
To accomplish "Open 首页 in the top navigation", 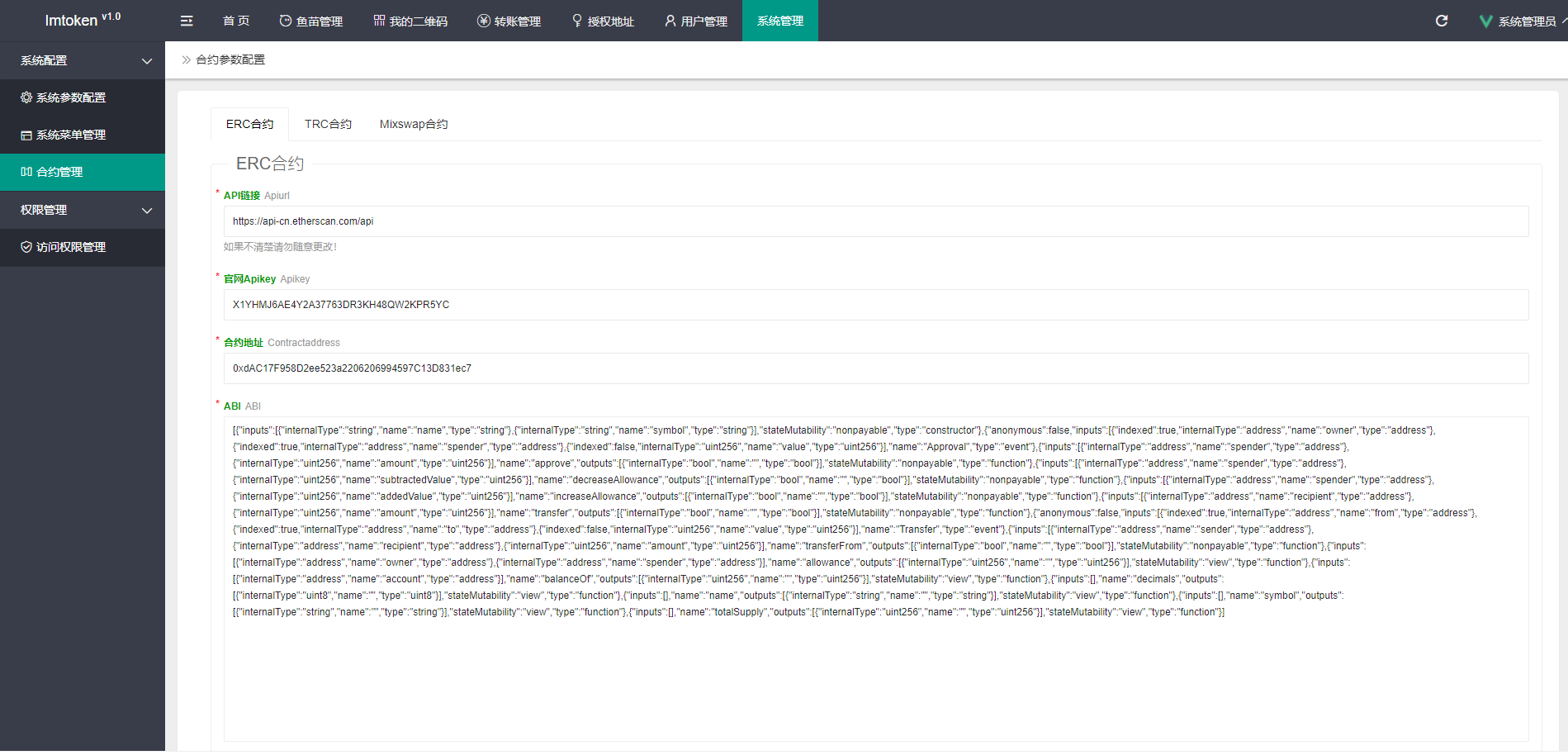I will click(236, 21).
